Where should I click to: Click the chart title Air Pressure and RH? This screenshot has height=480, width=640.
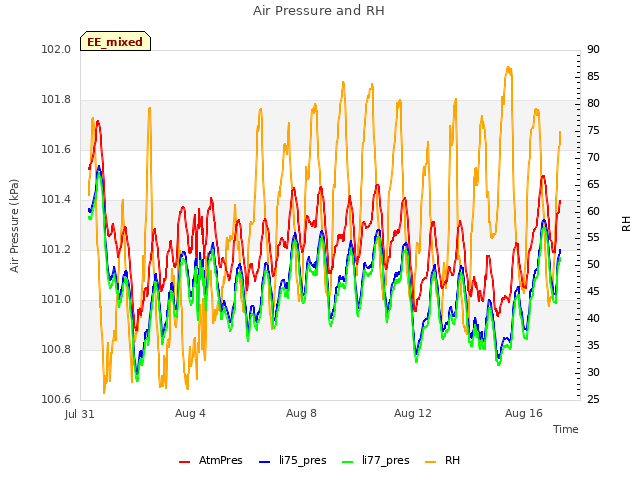click(x=319, y=11)
